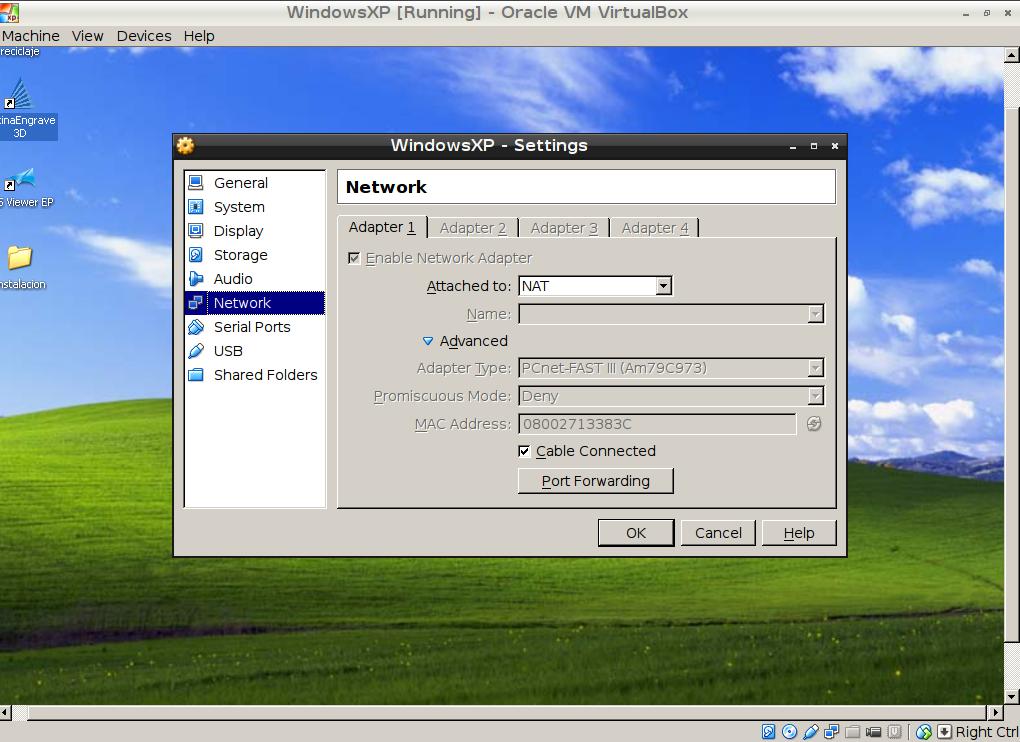Image resolution: width=1020 pixels, height=742 pixels.
Task: Click the USB plug icon in the sidebar
Action: click(196, 351)
